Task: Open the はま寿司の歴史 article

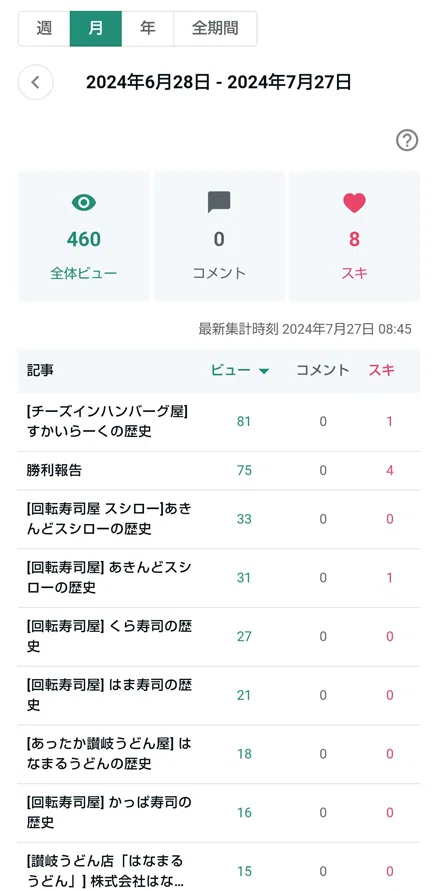Action: [x=109, y=695]
